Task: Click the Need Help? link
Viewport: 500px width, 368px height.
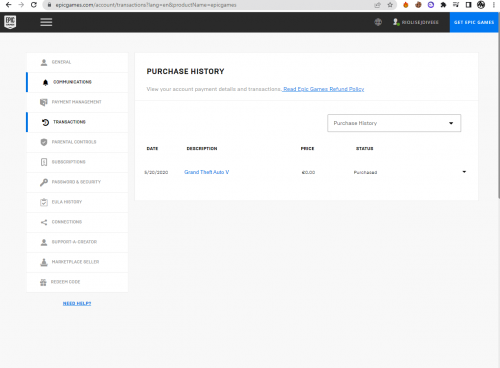Action: 77,303
